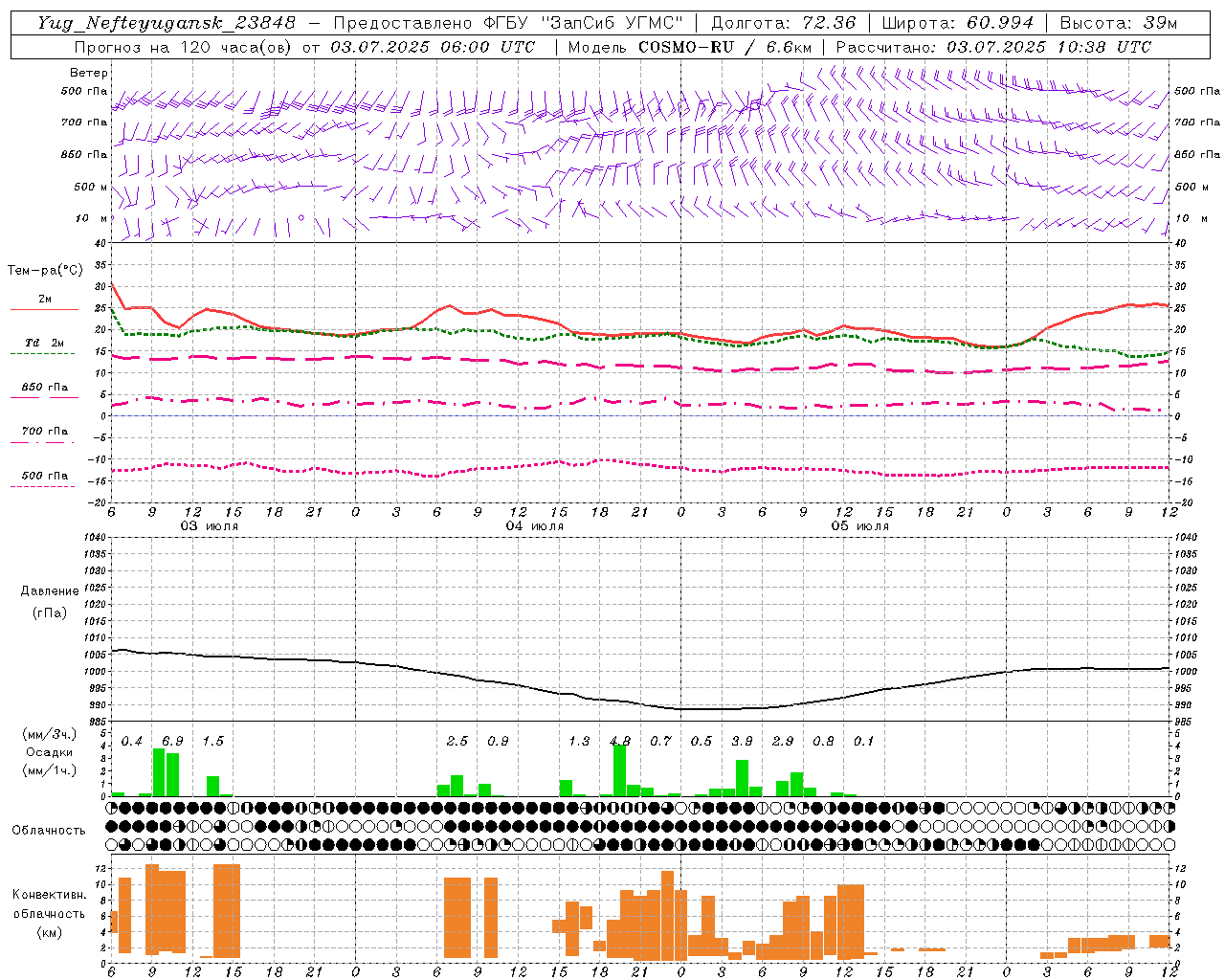This screenshot has width=1225, height=980.
Task: Click the (мм/3ч.) precipitation unit label
Action: click(49, 734)
